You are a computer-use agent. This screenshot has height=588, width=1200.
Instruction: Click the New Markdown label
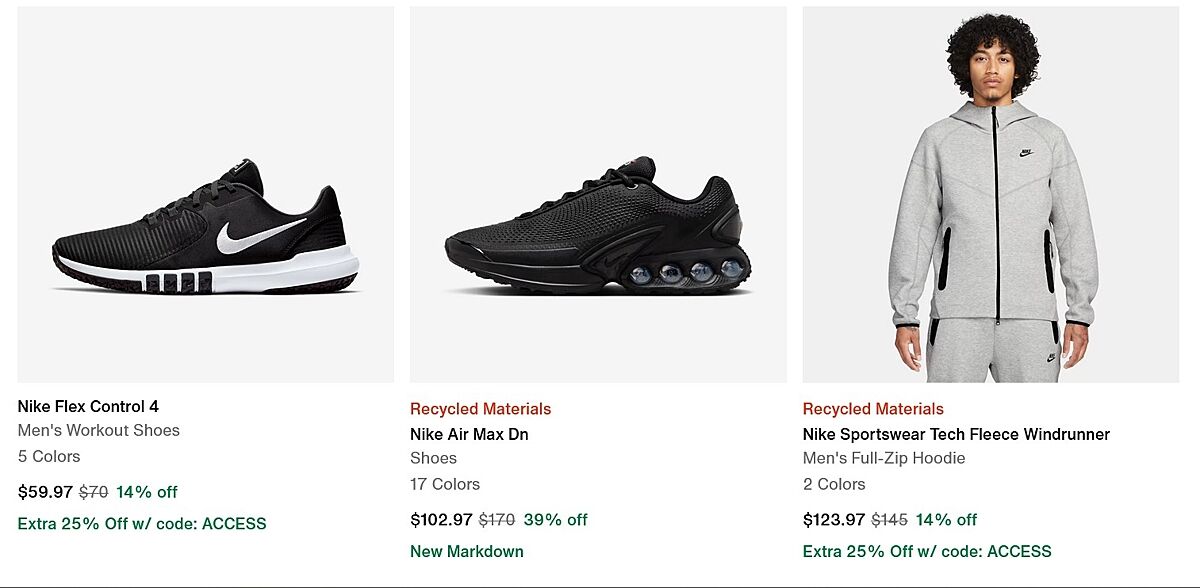(467, 551)
